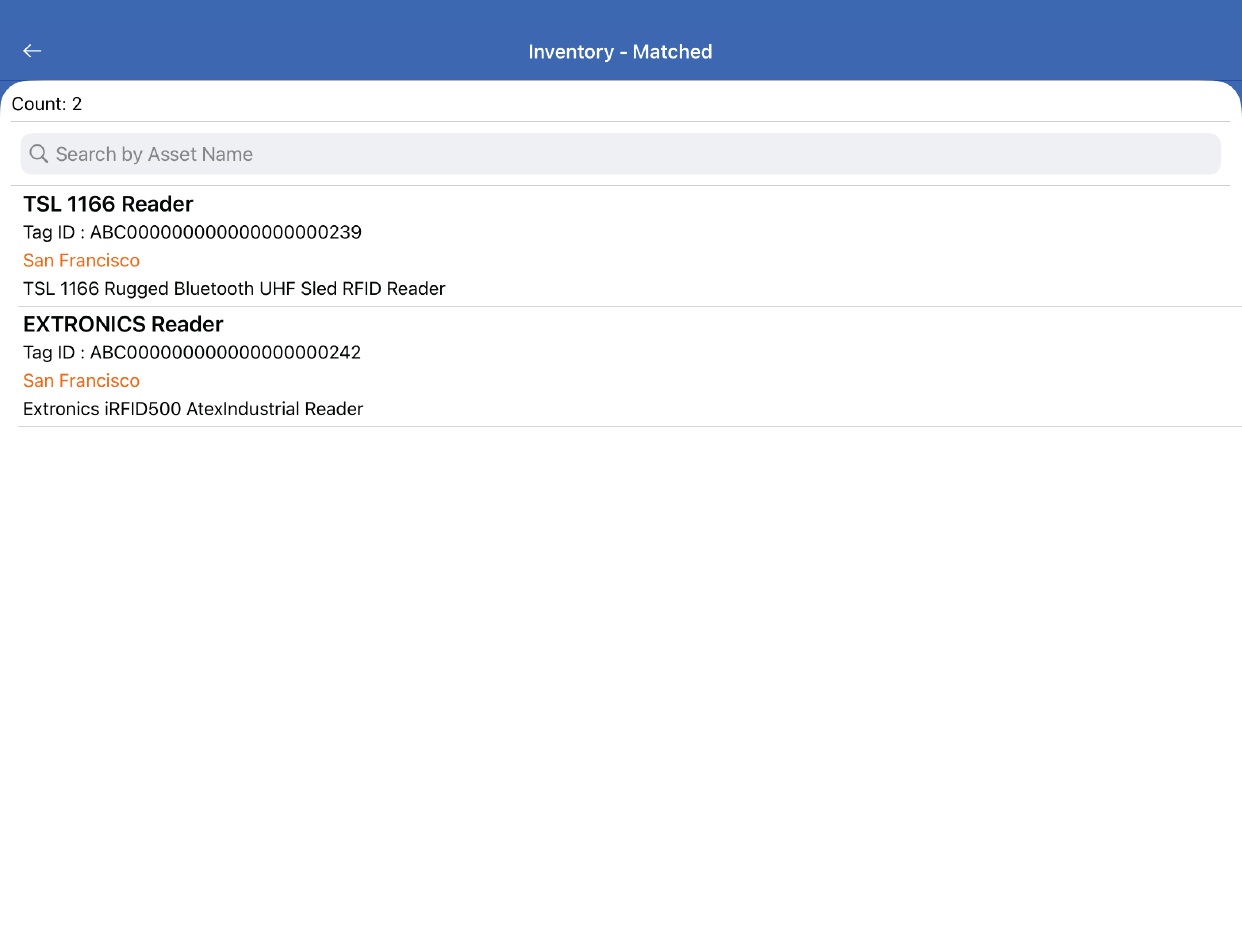
Task: Open the TSL 1166 Reader asset
Action: point(108,204)
